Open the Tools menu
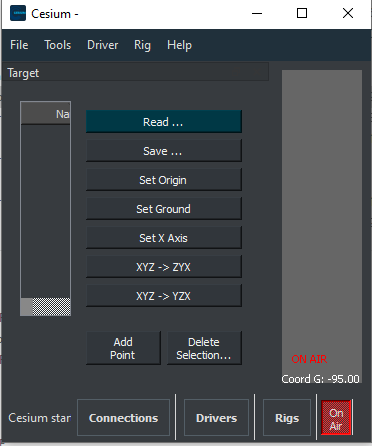This screenshot has height=446, width=372. (58, 45)
